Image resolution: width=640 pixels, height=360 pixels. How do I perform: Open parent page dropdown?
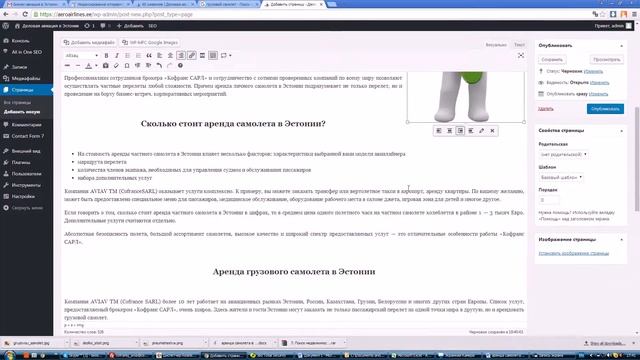[563, 155]
